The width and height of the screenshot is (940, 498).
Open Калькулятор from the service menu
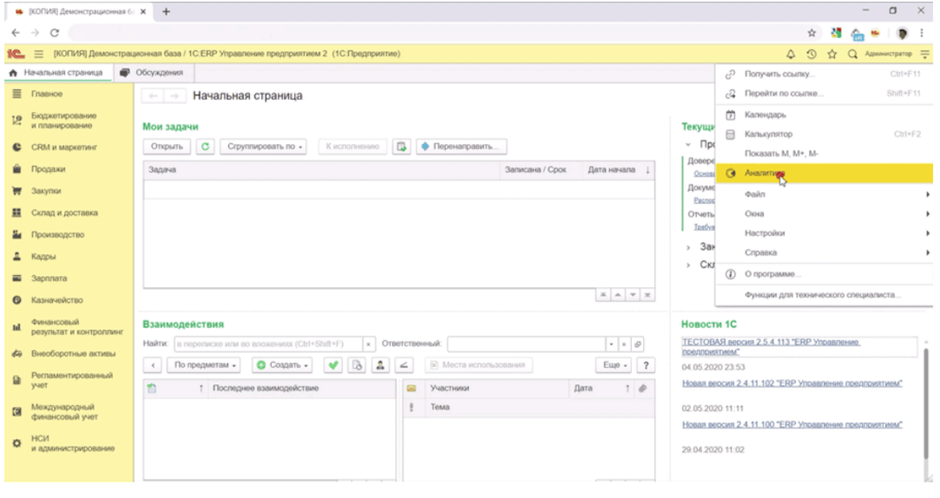[x=824, y=134]
